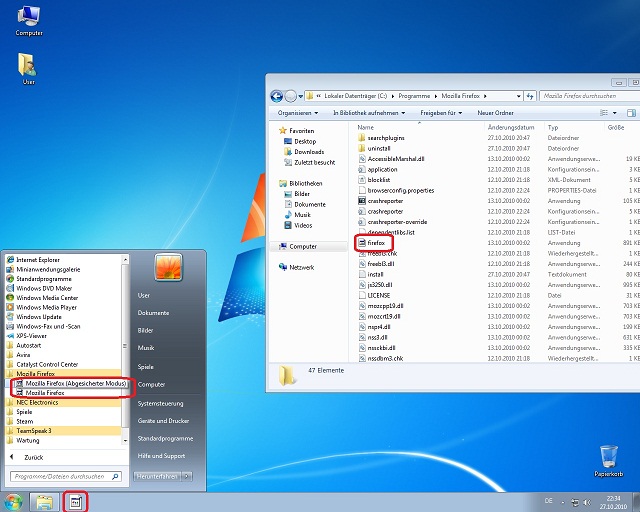Image resolution: width=640 pixels, height=512 pixels.
Task: Open Geräte und Drucker from Start menu
Action: 163,421
